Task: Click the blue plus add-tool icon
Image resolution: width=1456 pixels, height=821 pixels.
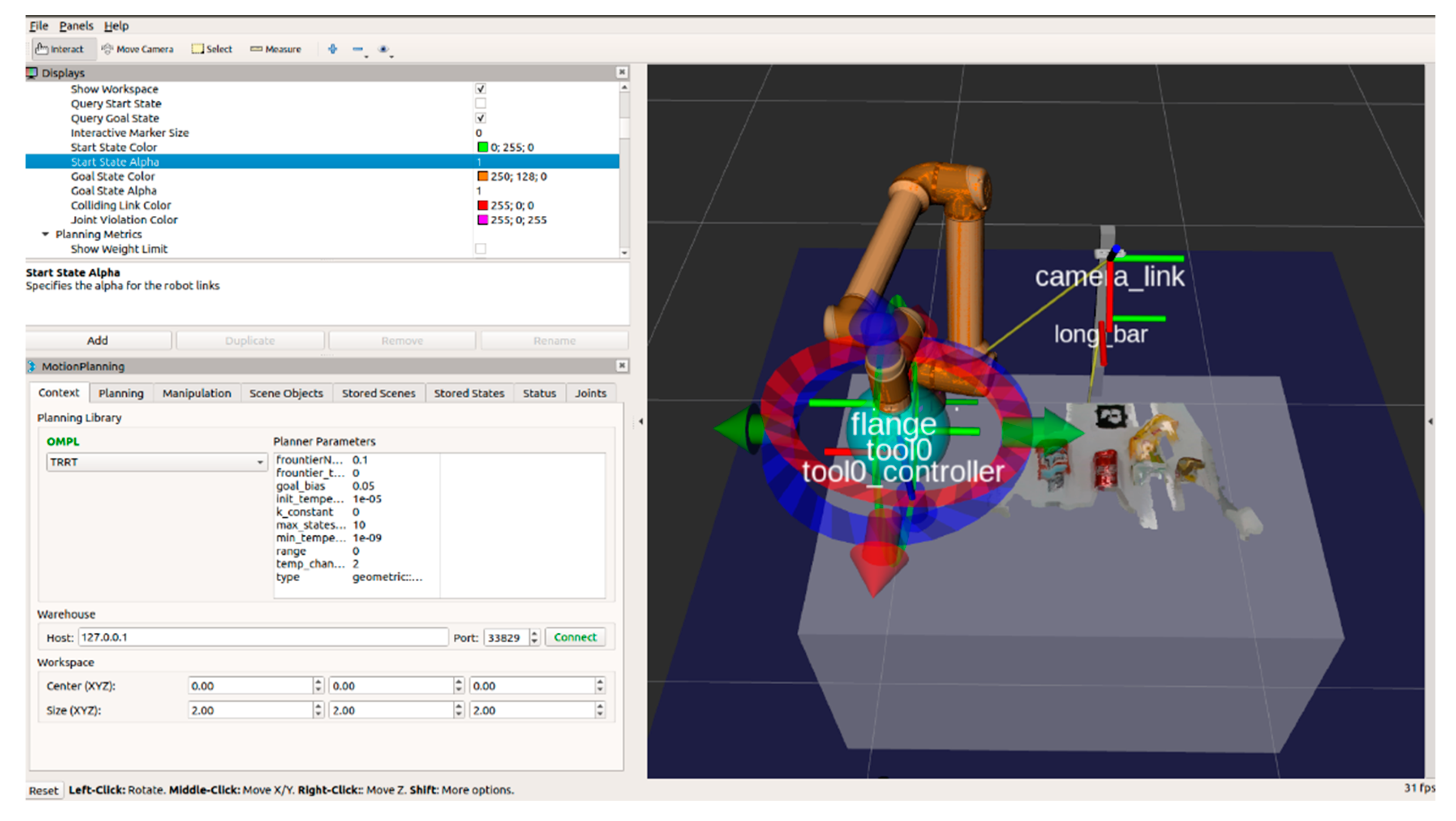Action: 333,49
